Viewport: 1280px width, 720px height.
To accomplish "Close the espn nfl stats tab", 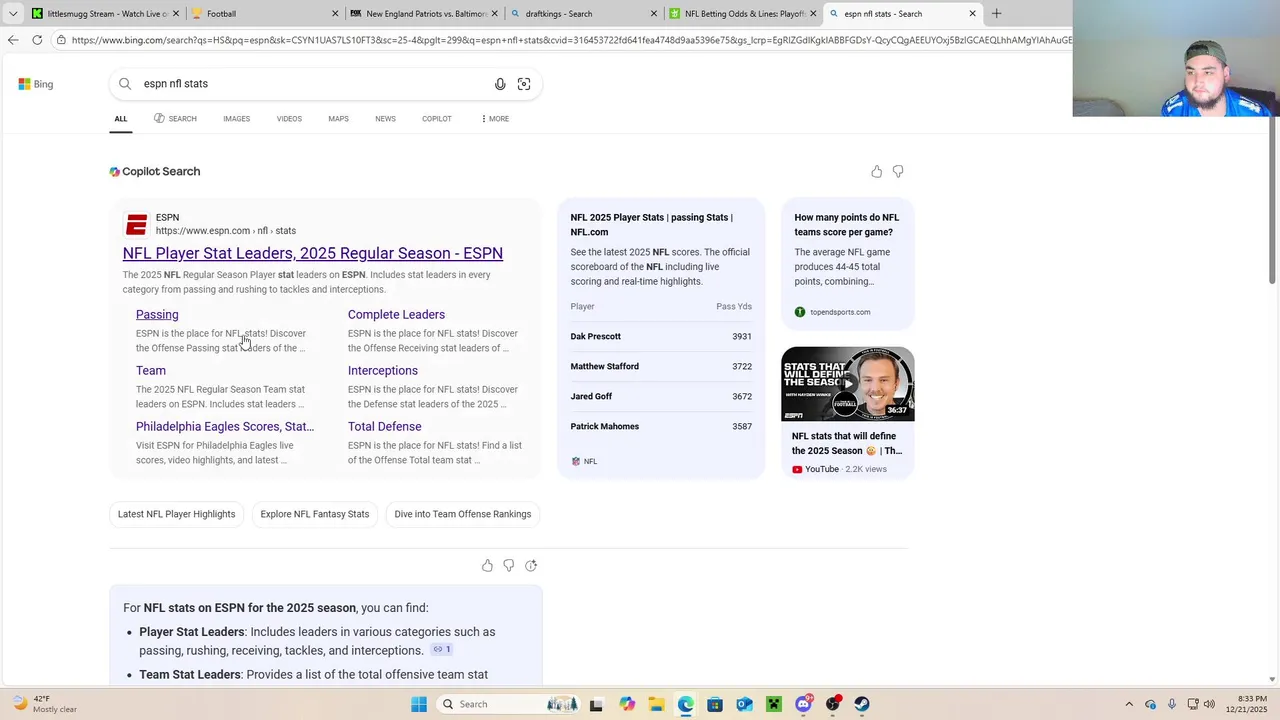I will click(x=972, y=14).
